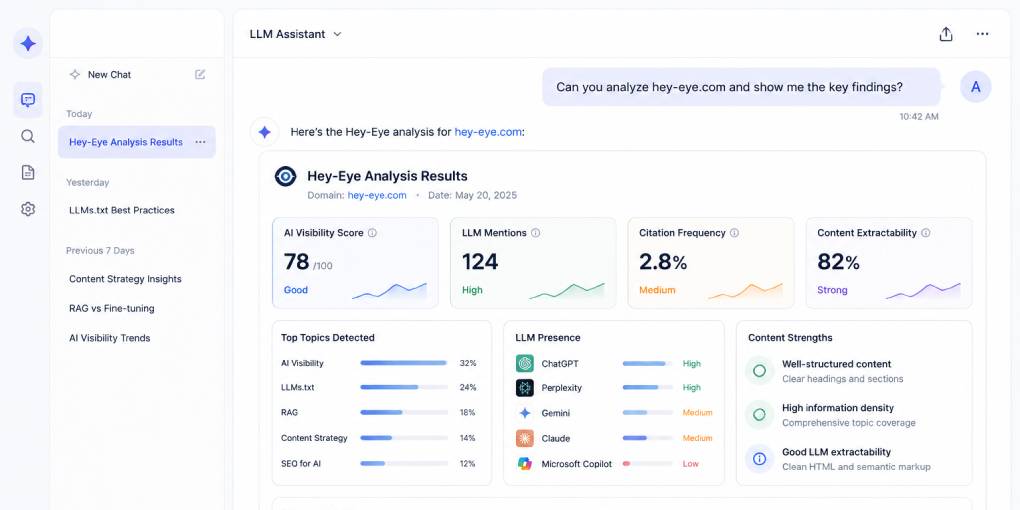Click the AI Visibility Score sparkline chart
This screenshot has width=1020, height=510.
coord(390,291)
